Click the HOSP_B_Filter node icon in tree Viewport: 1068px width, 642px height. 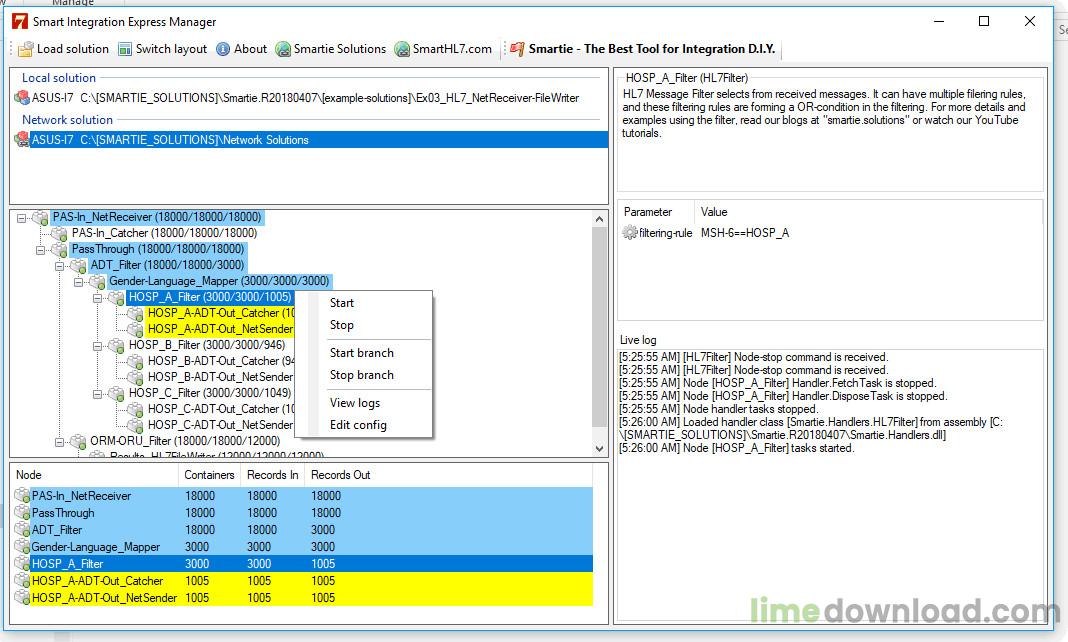point(117,345)
